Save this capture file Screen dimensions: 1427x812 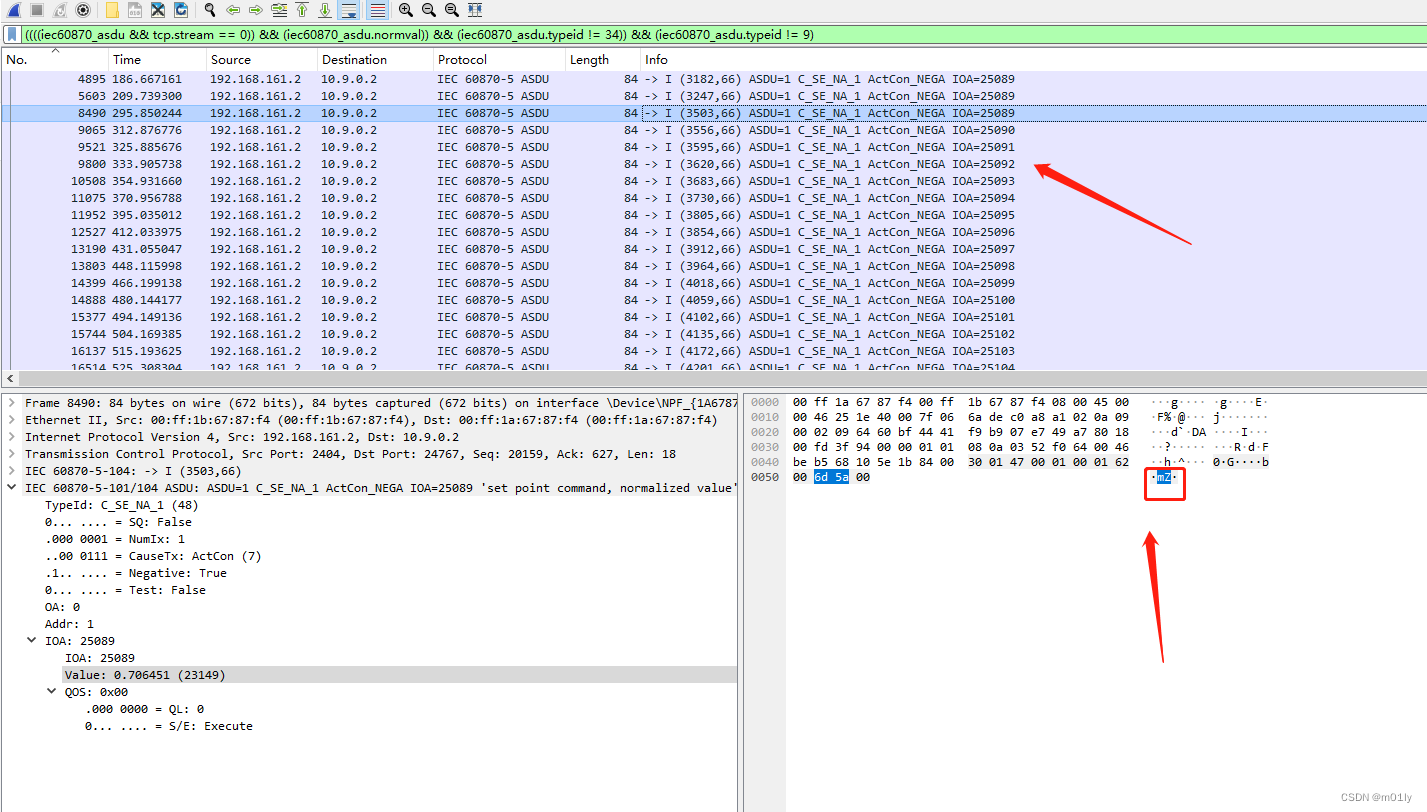pos(135,10)
